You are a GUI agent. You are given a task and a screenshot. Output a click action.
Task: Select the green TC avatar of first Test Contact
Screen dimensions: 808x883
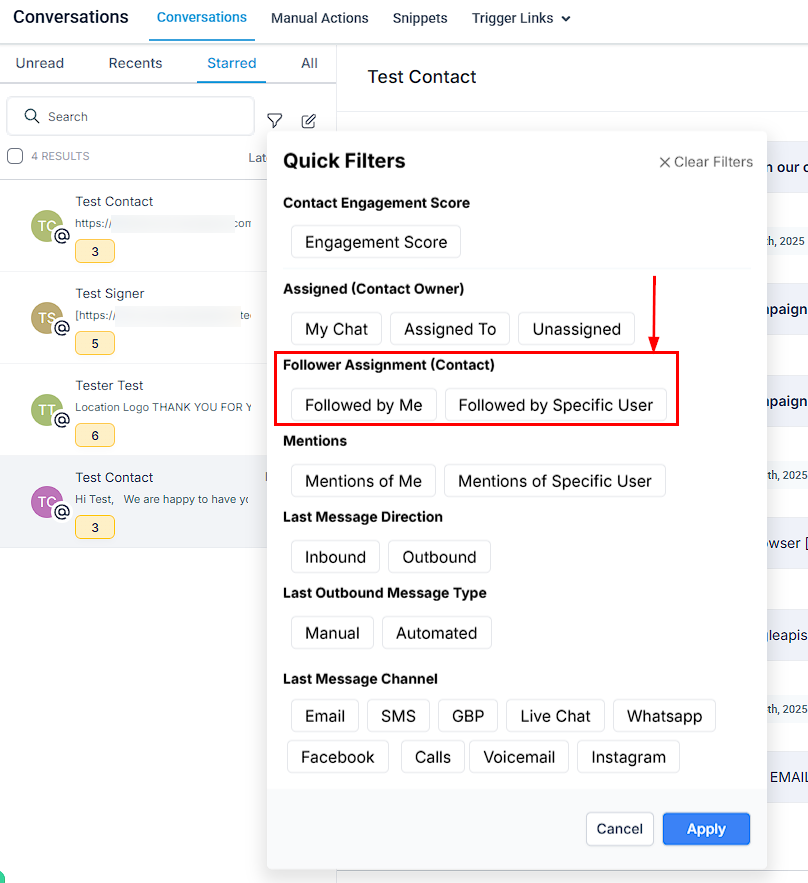[47, 226]
